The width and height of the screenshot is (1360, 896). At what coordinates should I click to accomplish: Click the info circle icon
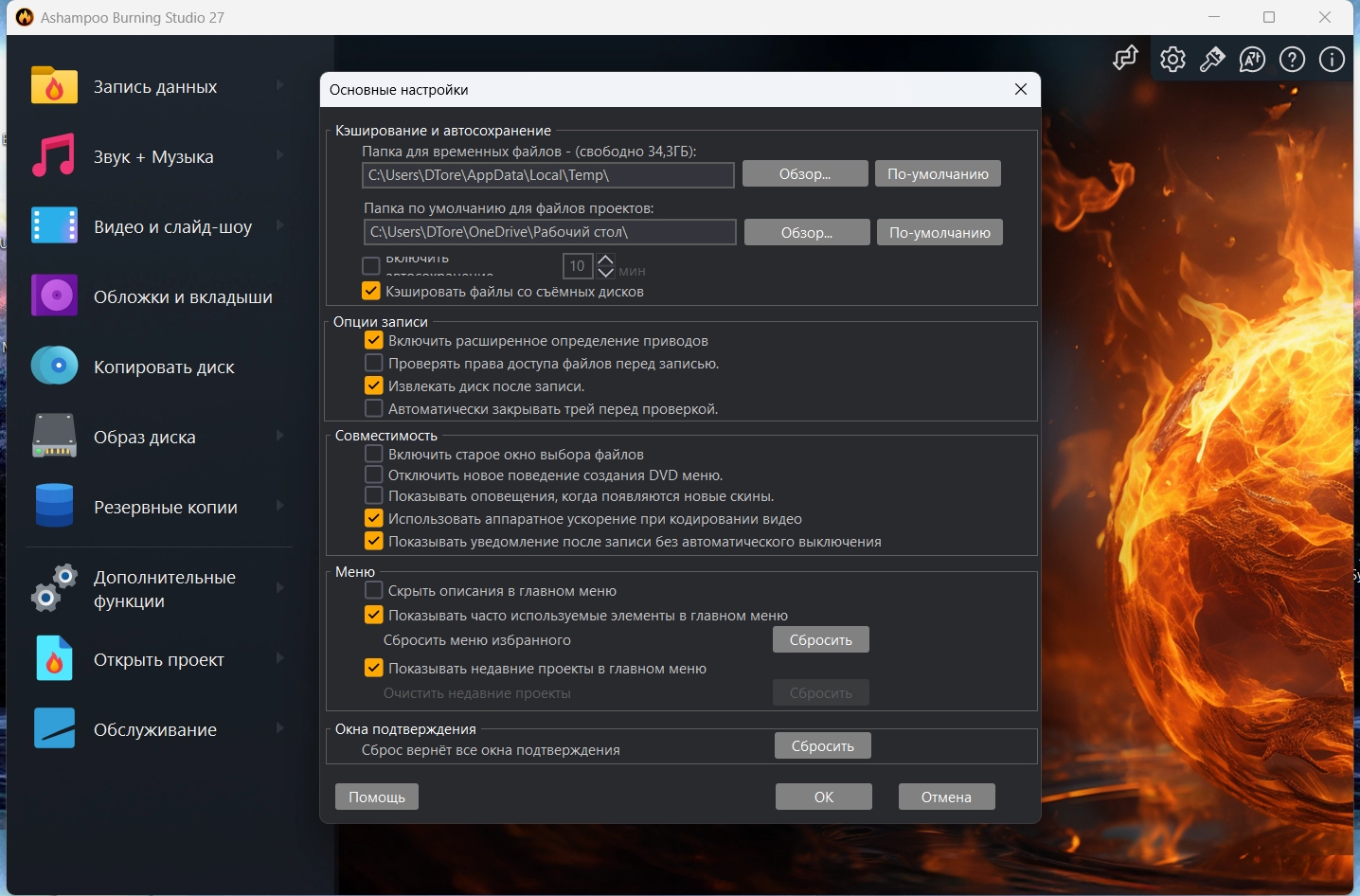click(1332, 60)
